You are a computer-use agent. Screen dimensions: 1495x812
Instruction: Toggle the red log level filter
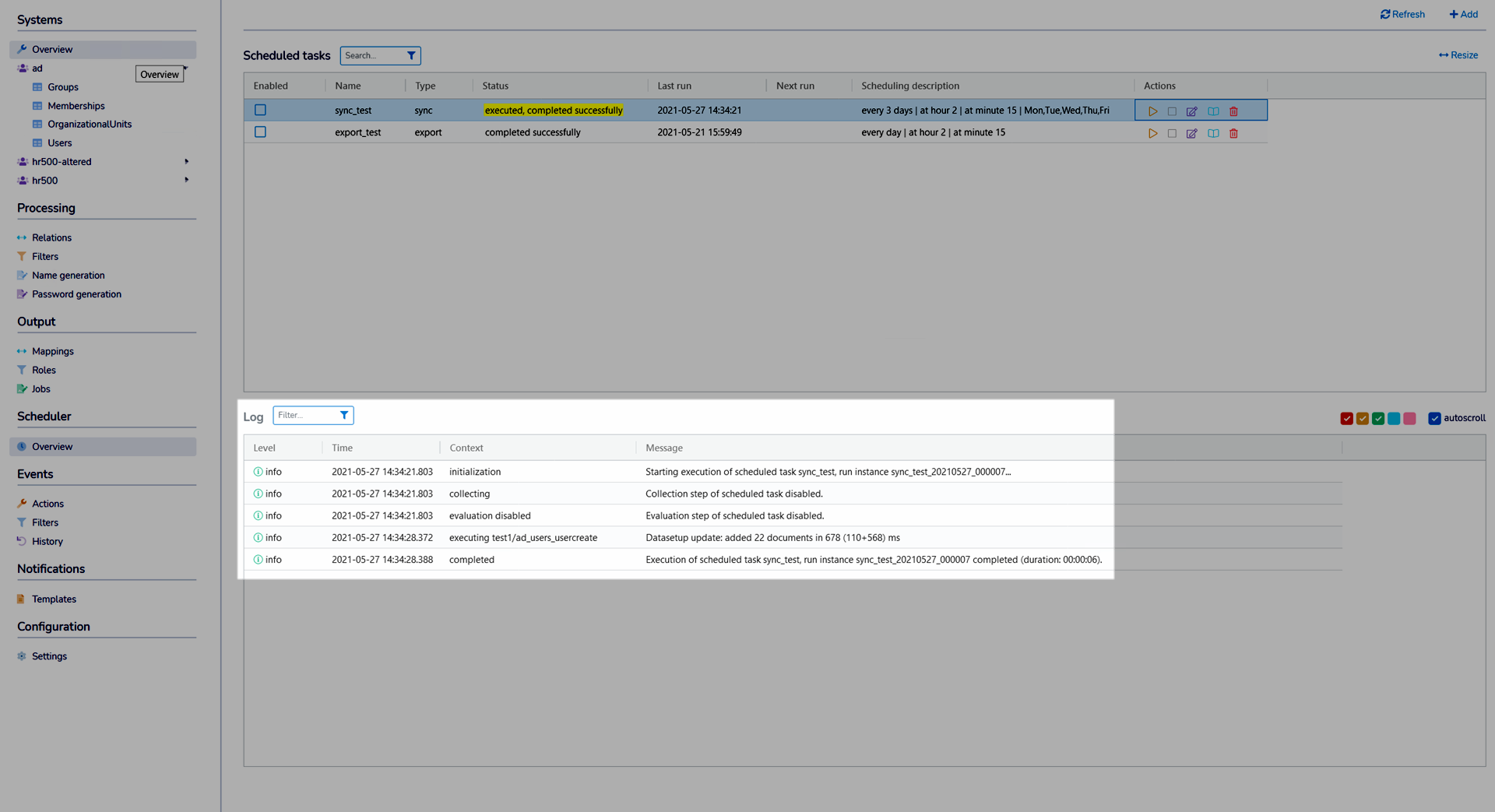[x=1346, y=419]
